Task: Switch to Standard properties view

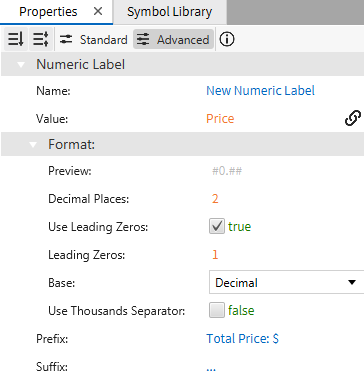Action: pos(93,40)
